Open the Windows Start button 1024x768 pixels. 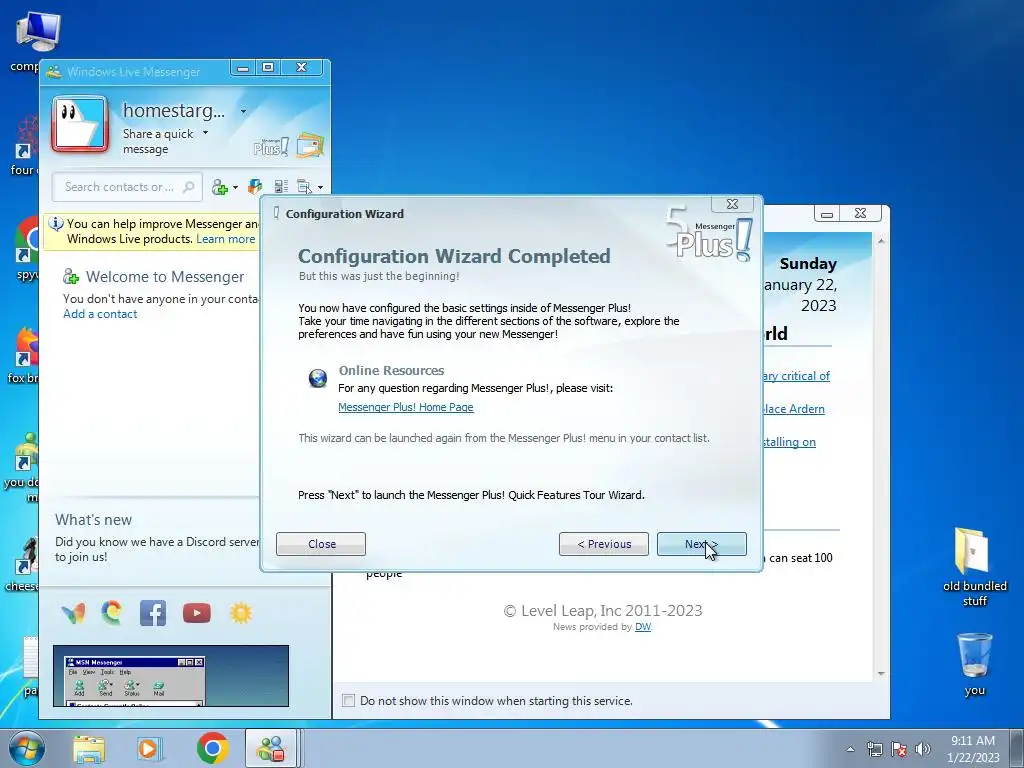[x=27, y=748]
